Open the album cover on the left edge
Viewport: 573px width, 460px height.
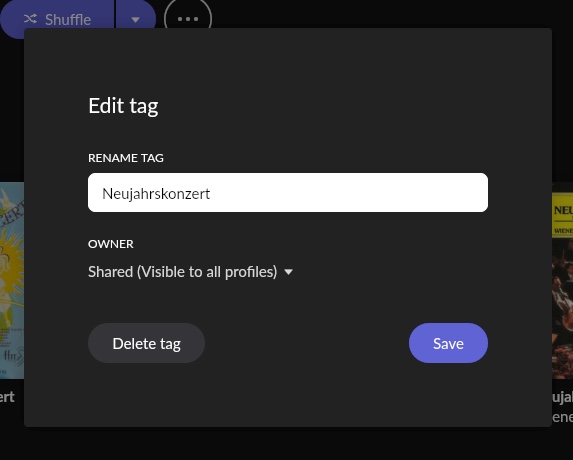click(x=12, y=280)
